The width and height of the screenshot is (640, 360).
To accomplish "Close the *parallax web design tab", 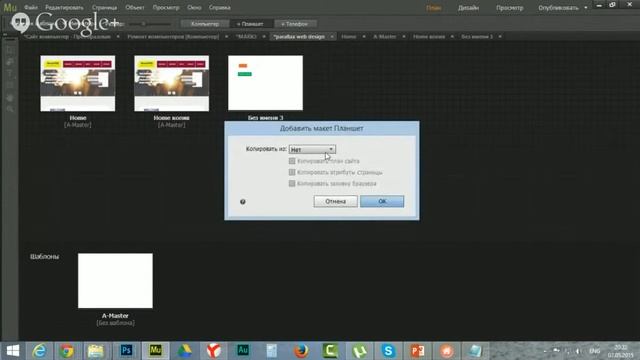I will pyautogui.click(x=332, y=37).
